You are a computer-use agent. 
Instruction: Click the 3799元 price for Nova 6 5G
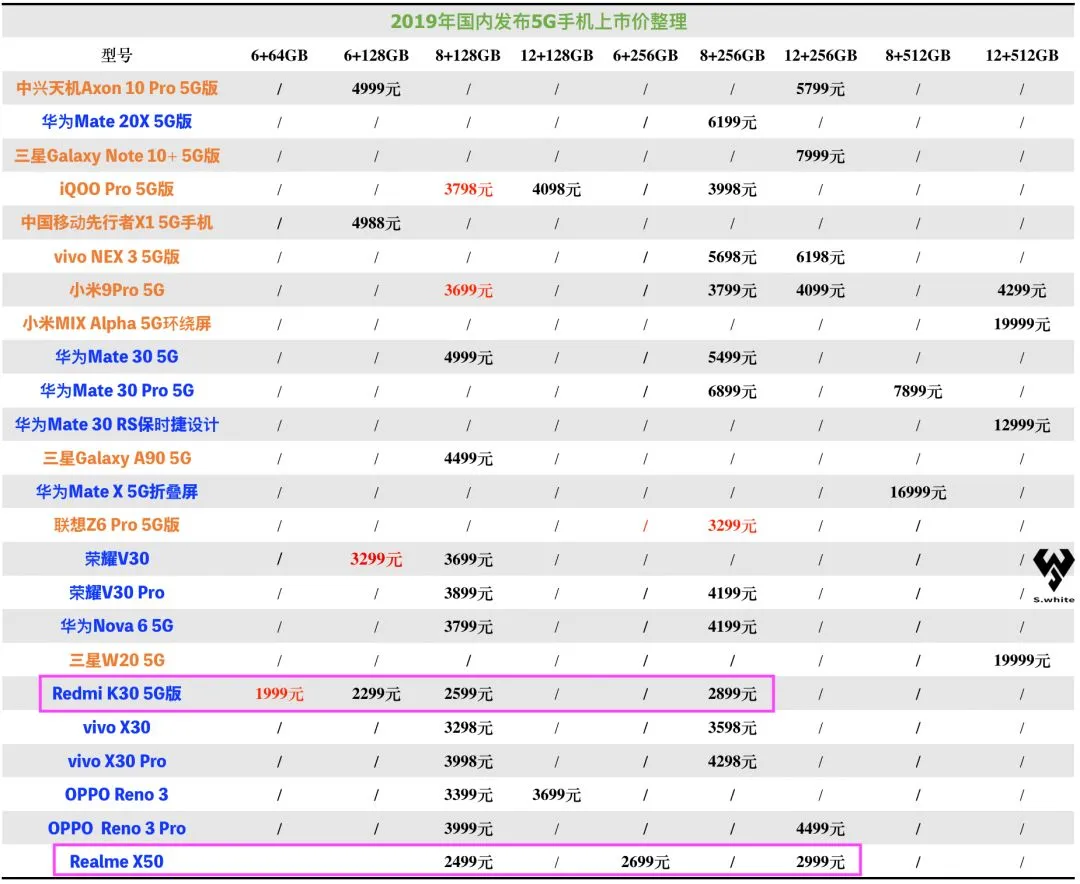click(x=468, y=626)
